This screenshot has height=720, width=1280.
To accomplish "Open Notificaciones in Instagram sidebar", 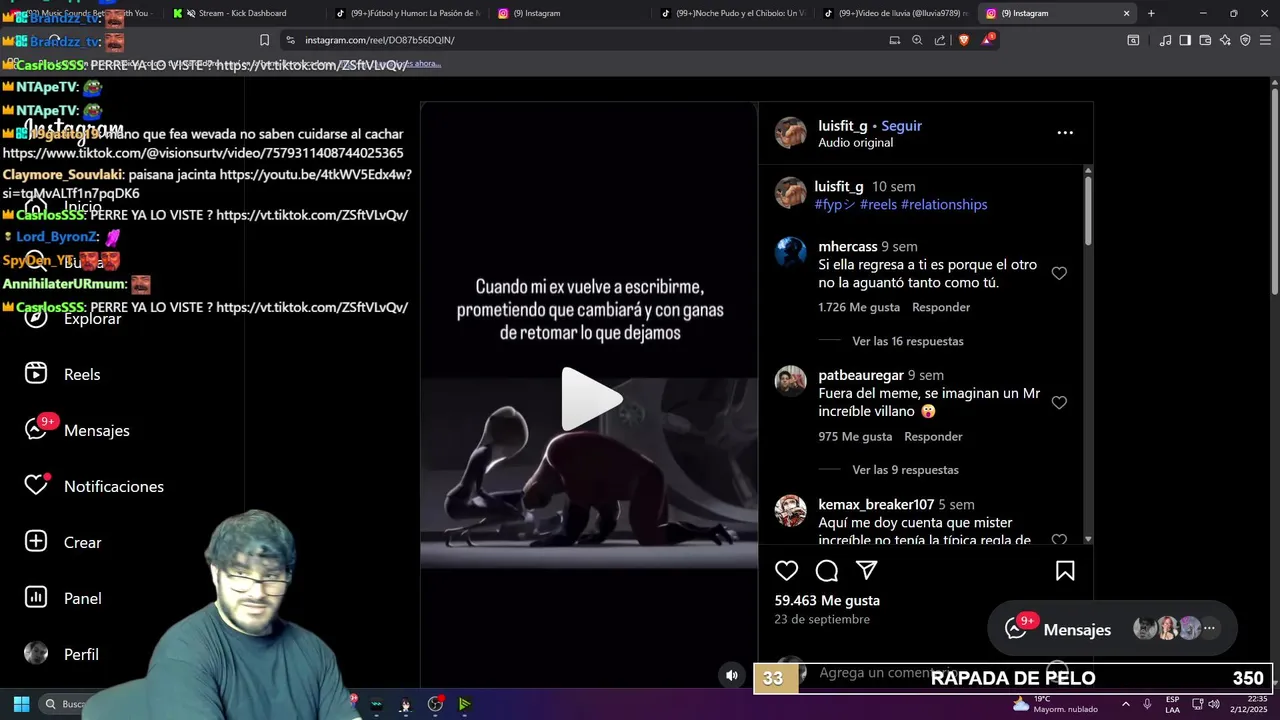I will click(114, 486).
